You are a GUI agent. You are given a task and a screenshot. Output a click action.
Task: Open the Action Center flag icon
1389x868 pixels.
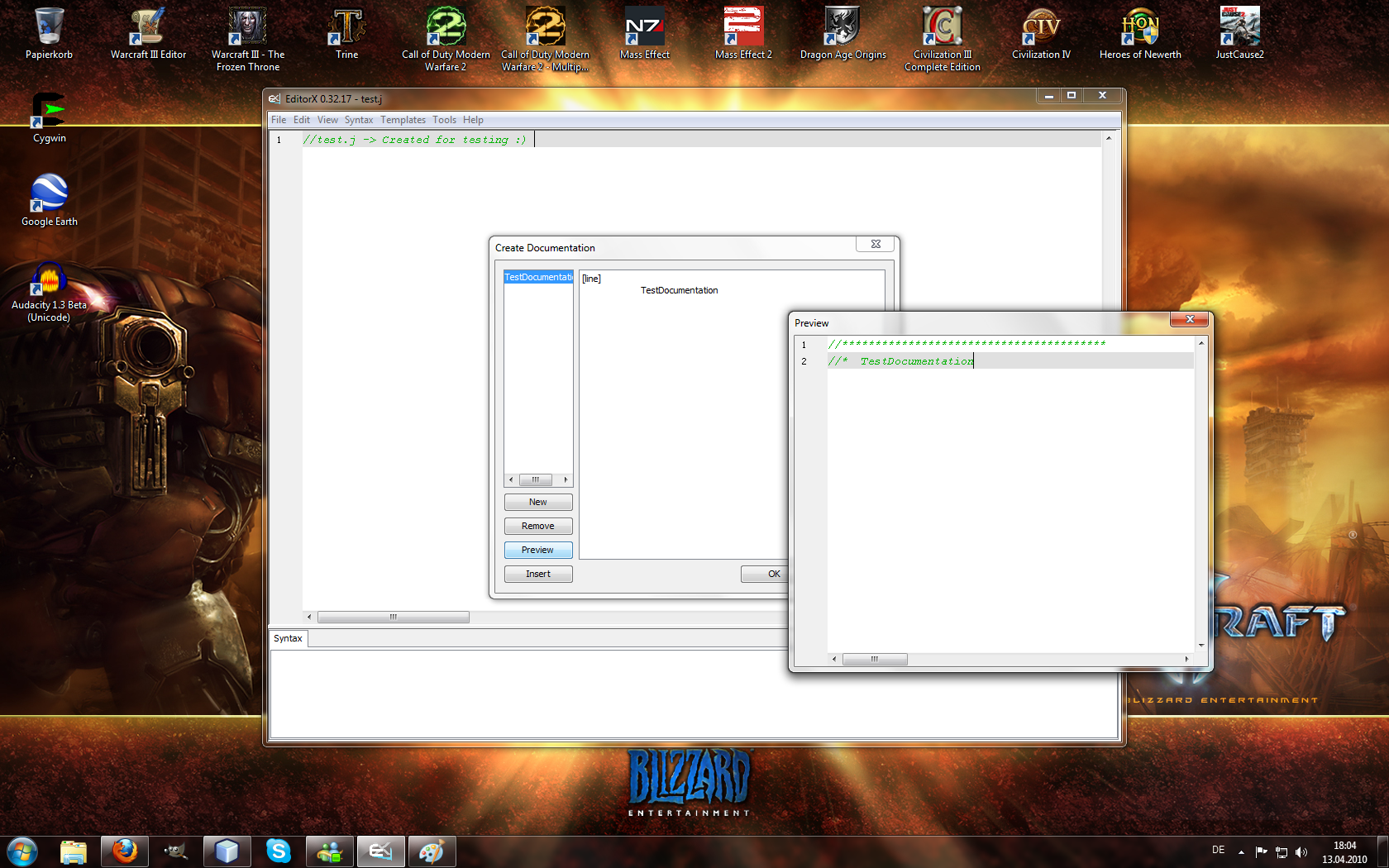tap(1261, 852)
